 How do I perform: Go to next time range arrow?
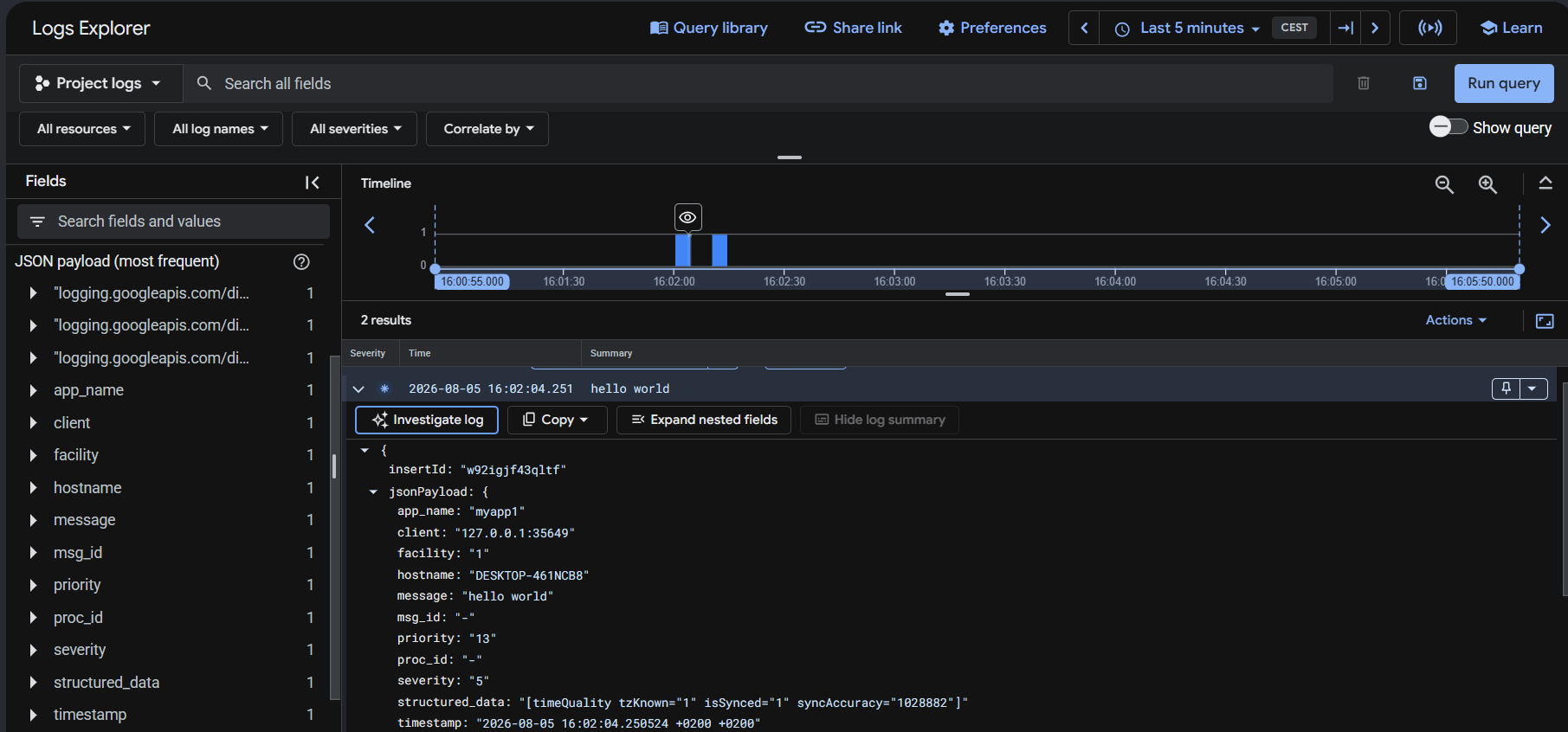1375,28
